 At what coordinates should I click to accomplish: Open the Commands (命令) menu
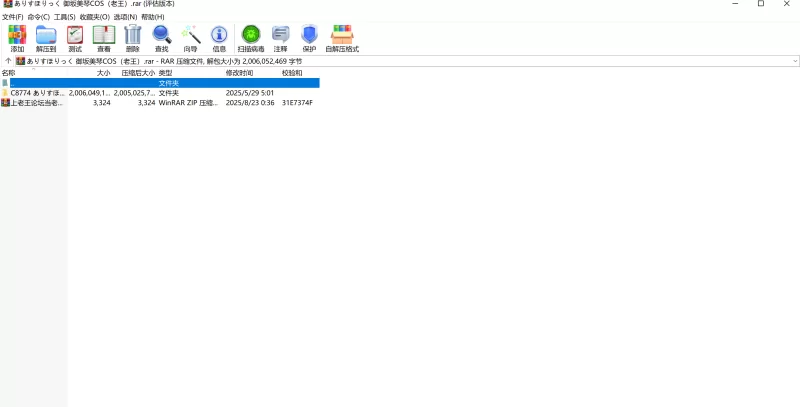(x=39, y=17)
